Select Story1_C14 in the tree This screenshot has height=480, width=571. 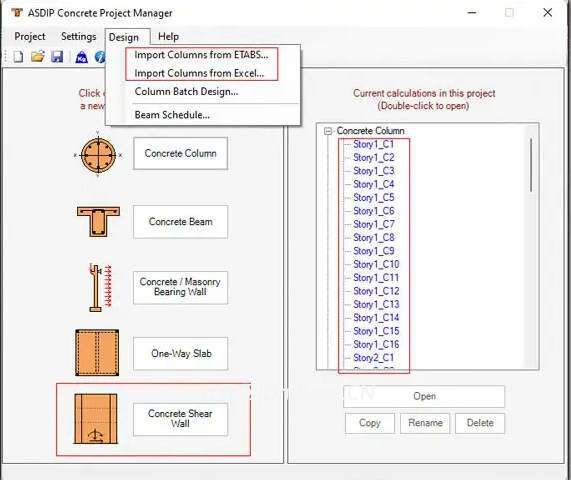click(x=376, y=318)
